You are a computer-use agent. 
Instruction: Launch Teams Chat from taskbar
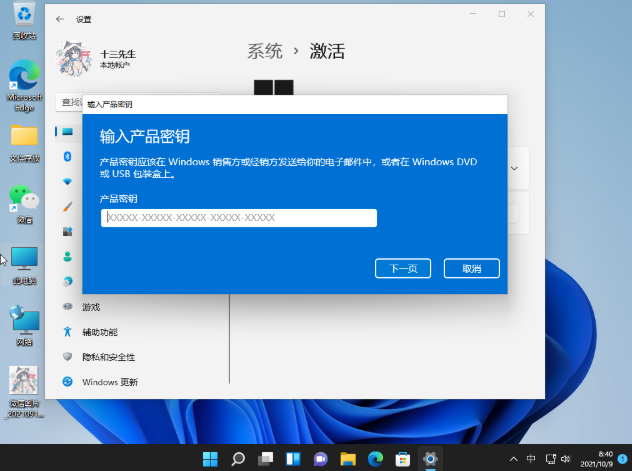coord(321,459)
